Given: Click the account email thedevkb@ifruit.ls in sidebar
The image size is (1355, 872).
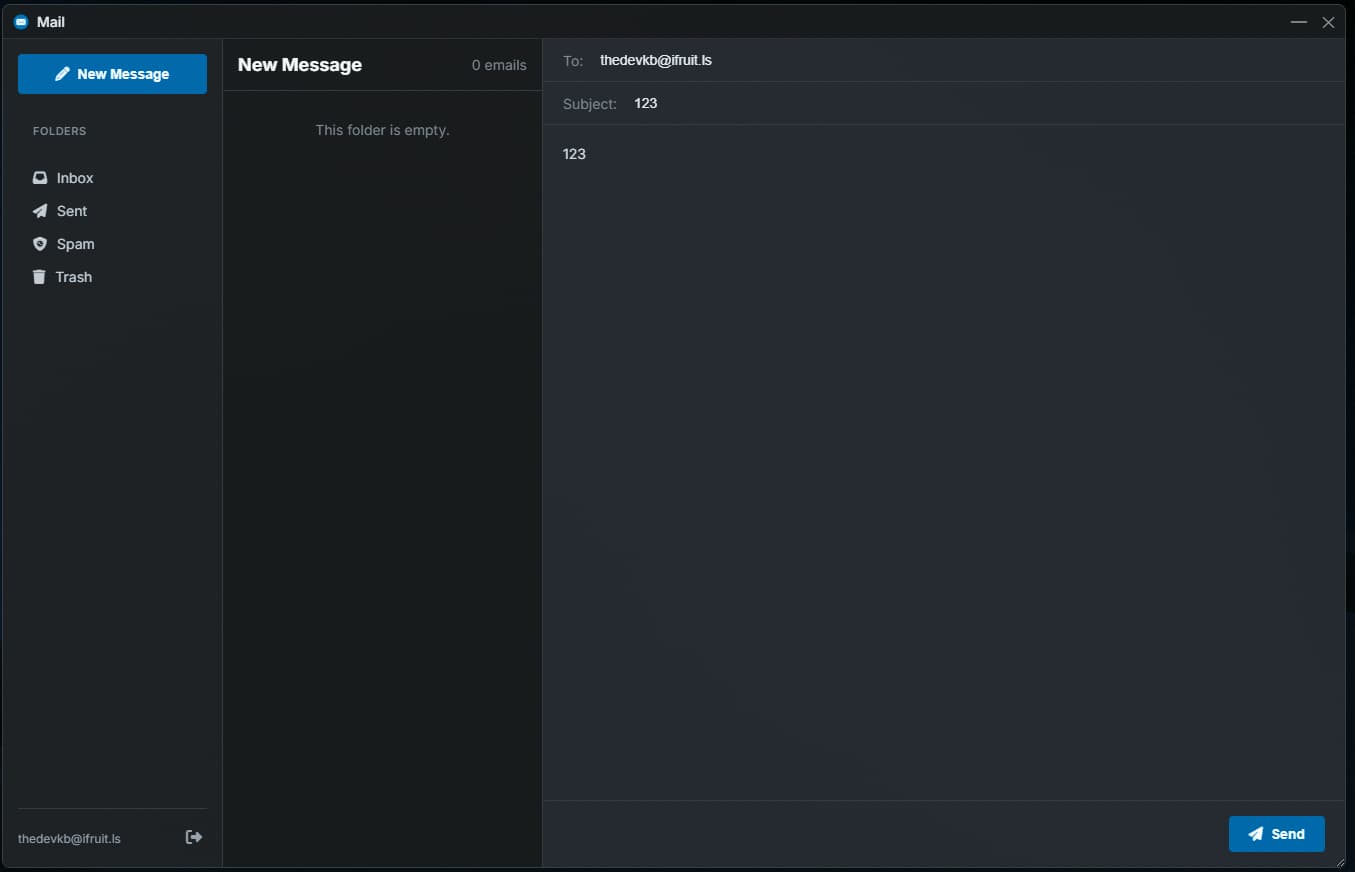Looking at the screenshot, I should tap(69, 839).
